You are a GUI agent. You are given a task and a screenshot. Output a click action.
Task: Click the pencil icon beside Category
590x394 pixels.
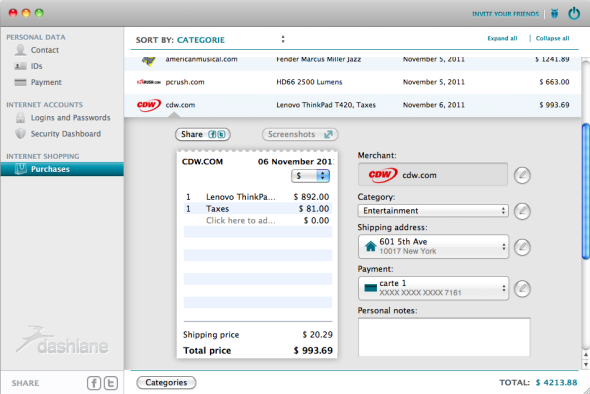[x=522, y=211]
